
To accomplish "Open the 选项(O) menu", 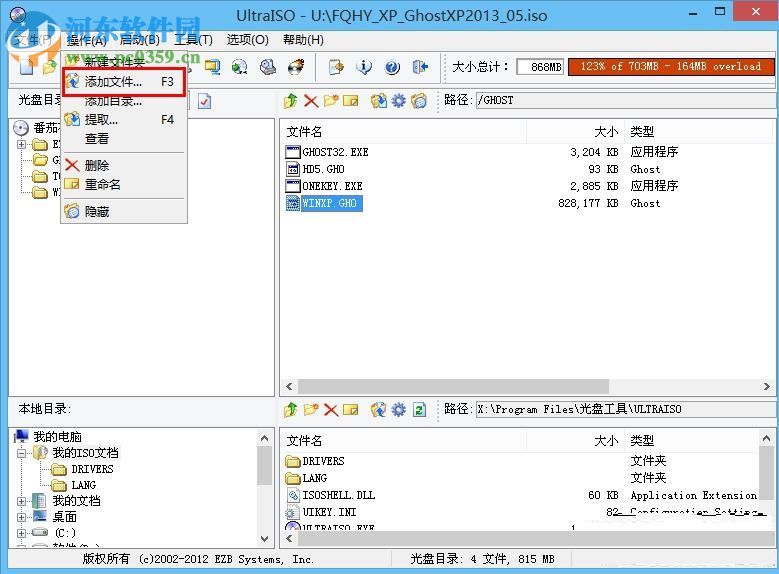I will tap(247, 40).
